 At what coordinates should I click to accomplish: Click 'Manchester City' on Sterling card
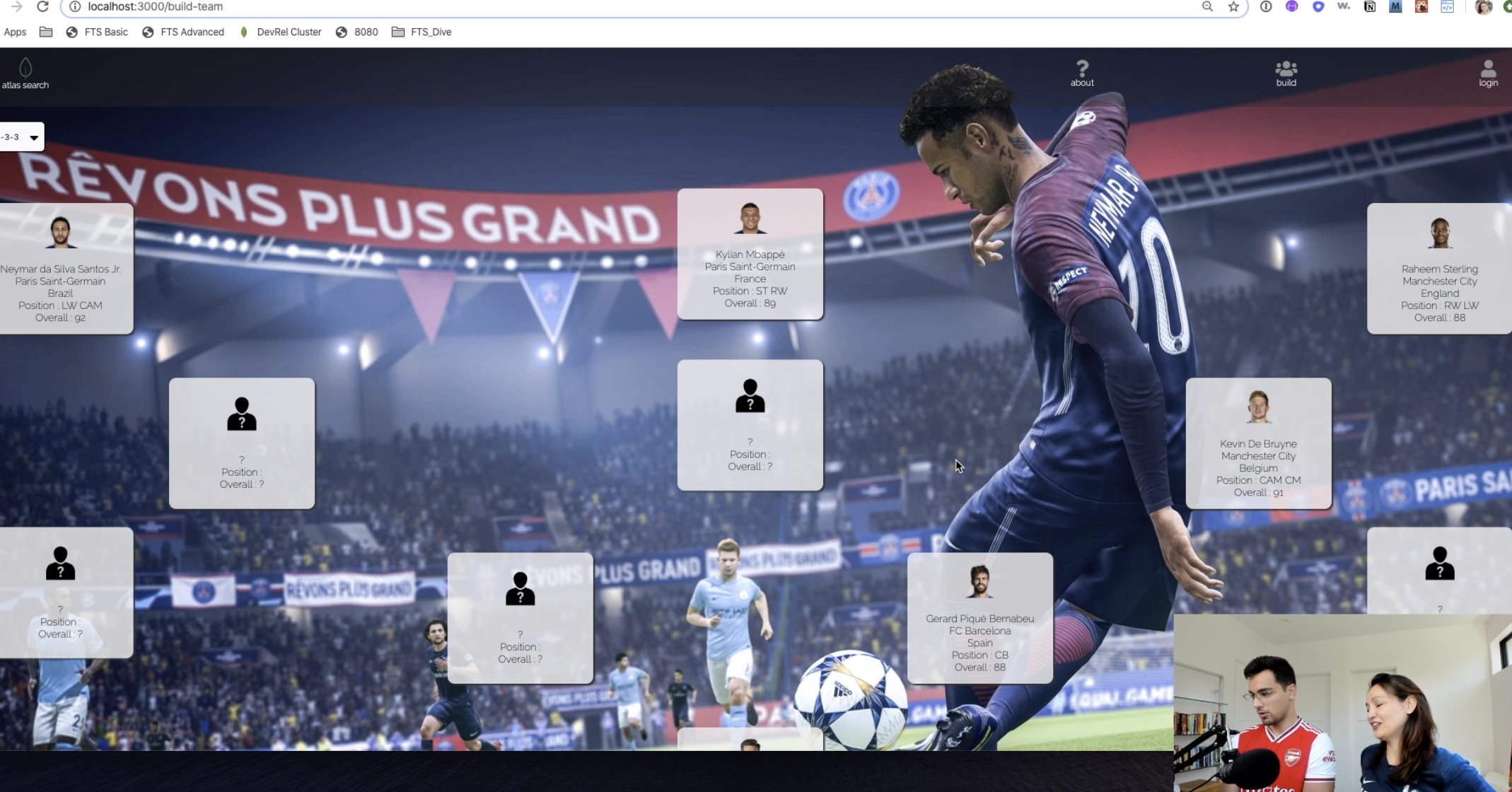point(1440,281)
